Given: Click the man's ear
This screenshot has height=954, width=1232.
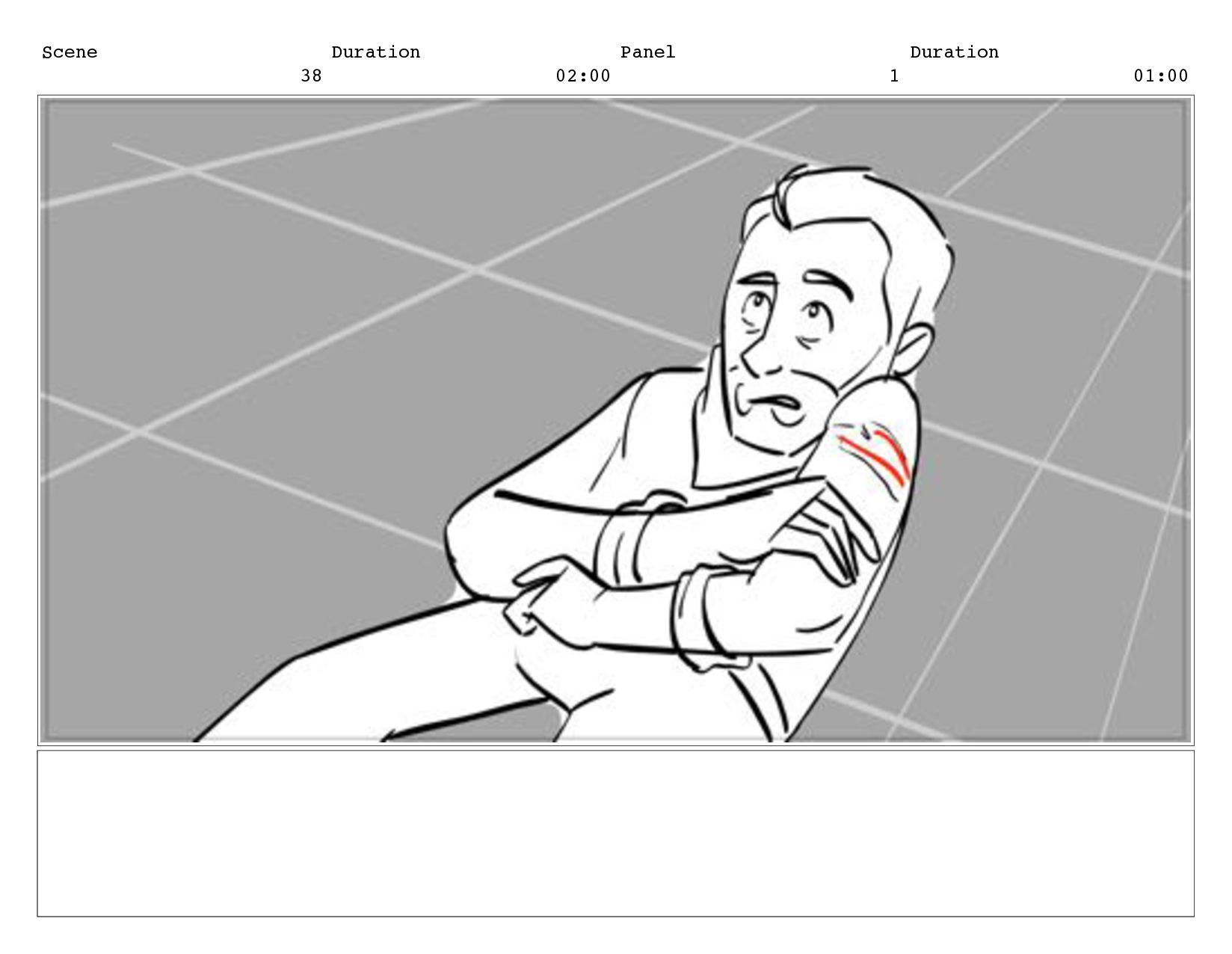Looking at the screenshot, I should click(912, 353).
